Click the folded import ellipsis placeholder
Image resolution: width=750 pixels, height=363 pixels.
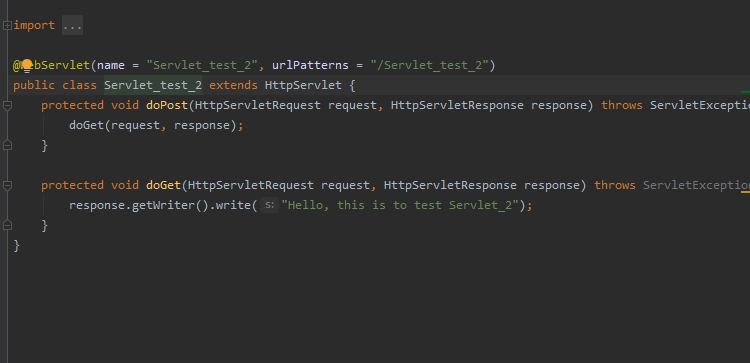coord(73,25)
